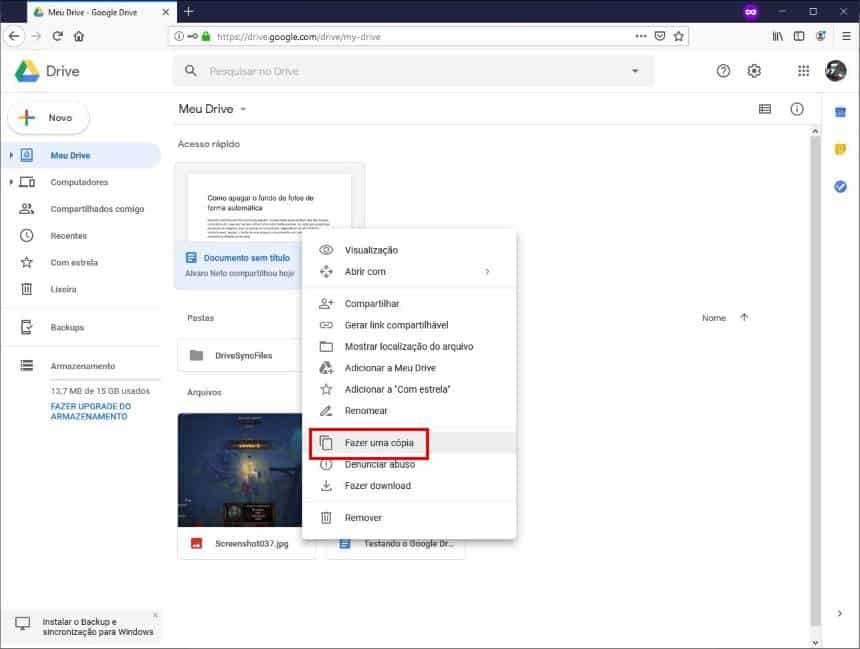Open Armazenamento storage section

tap(81, 366)
